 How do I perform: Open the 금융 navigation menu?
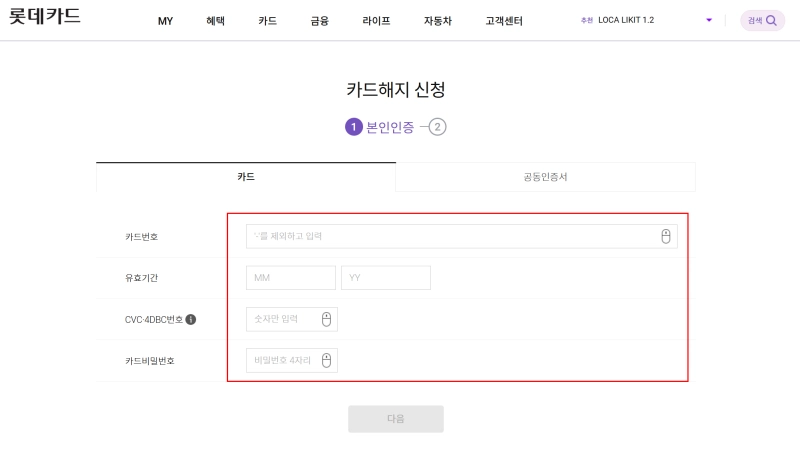pyautogui.click(x=320, y=21)
